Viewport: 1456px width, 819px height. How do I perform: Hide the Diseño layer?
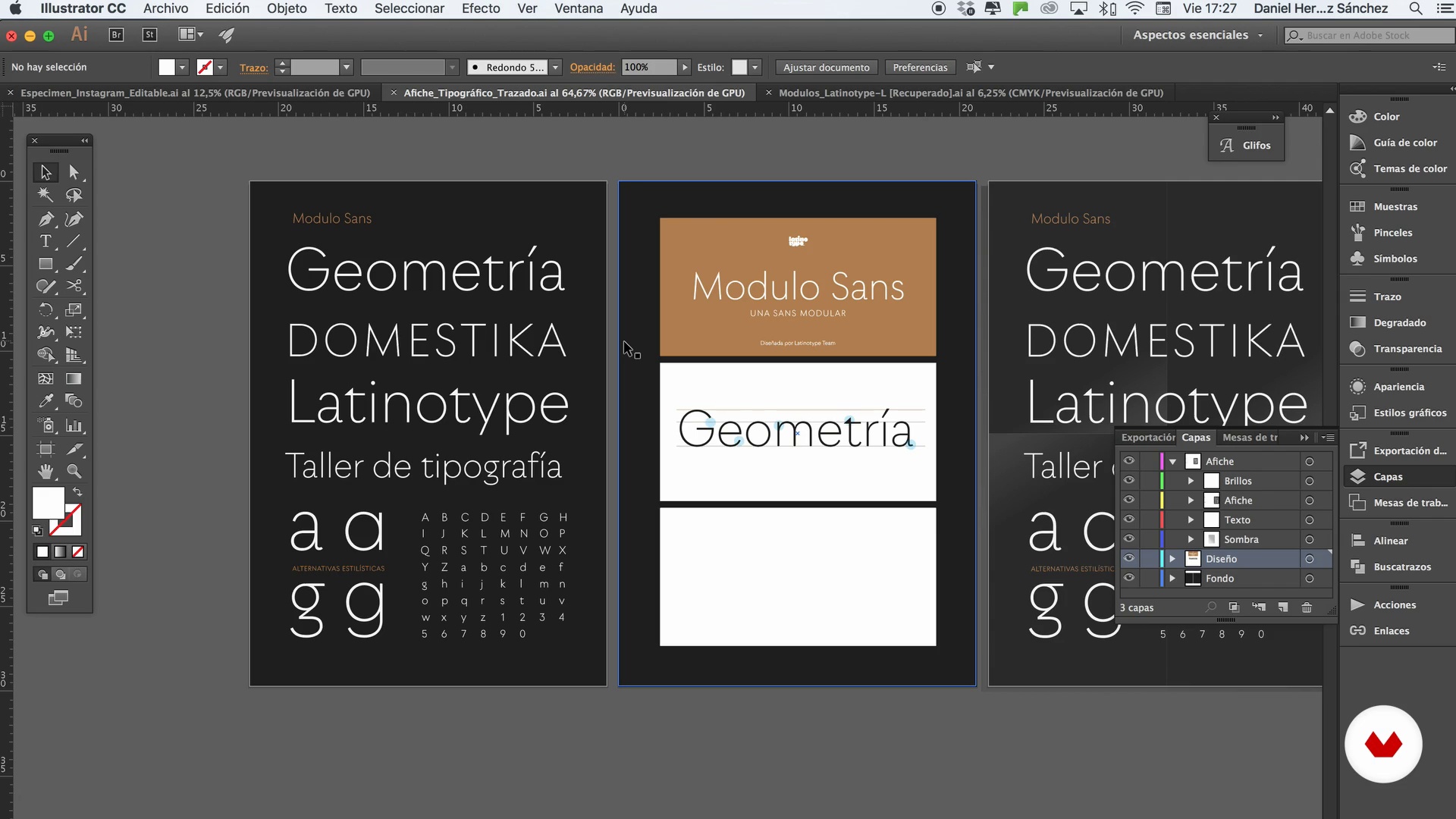coord(1129,559)
